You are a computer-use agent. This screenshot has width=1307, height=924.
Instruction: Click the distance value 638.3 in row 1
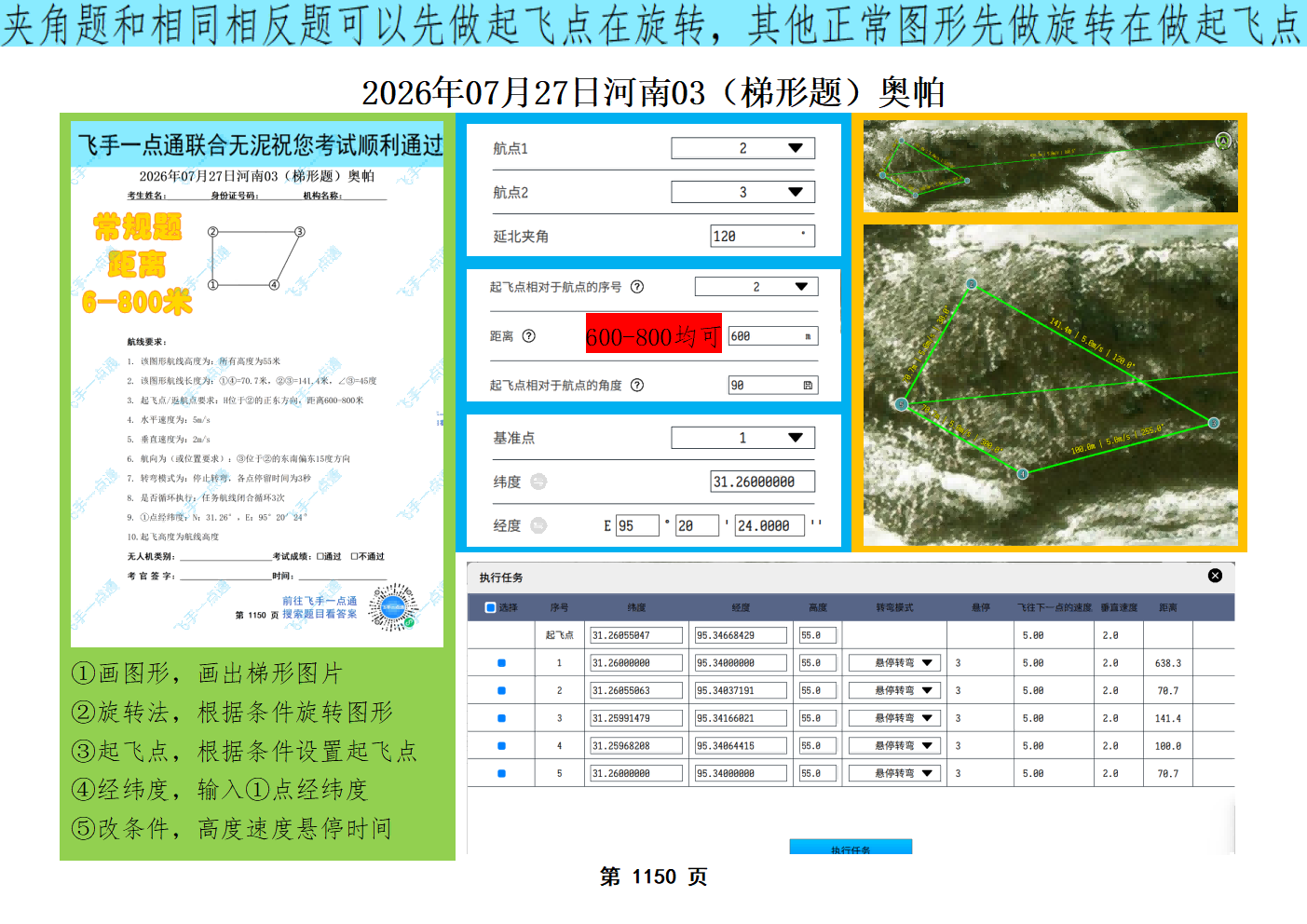(1168, 663)
